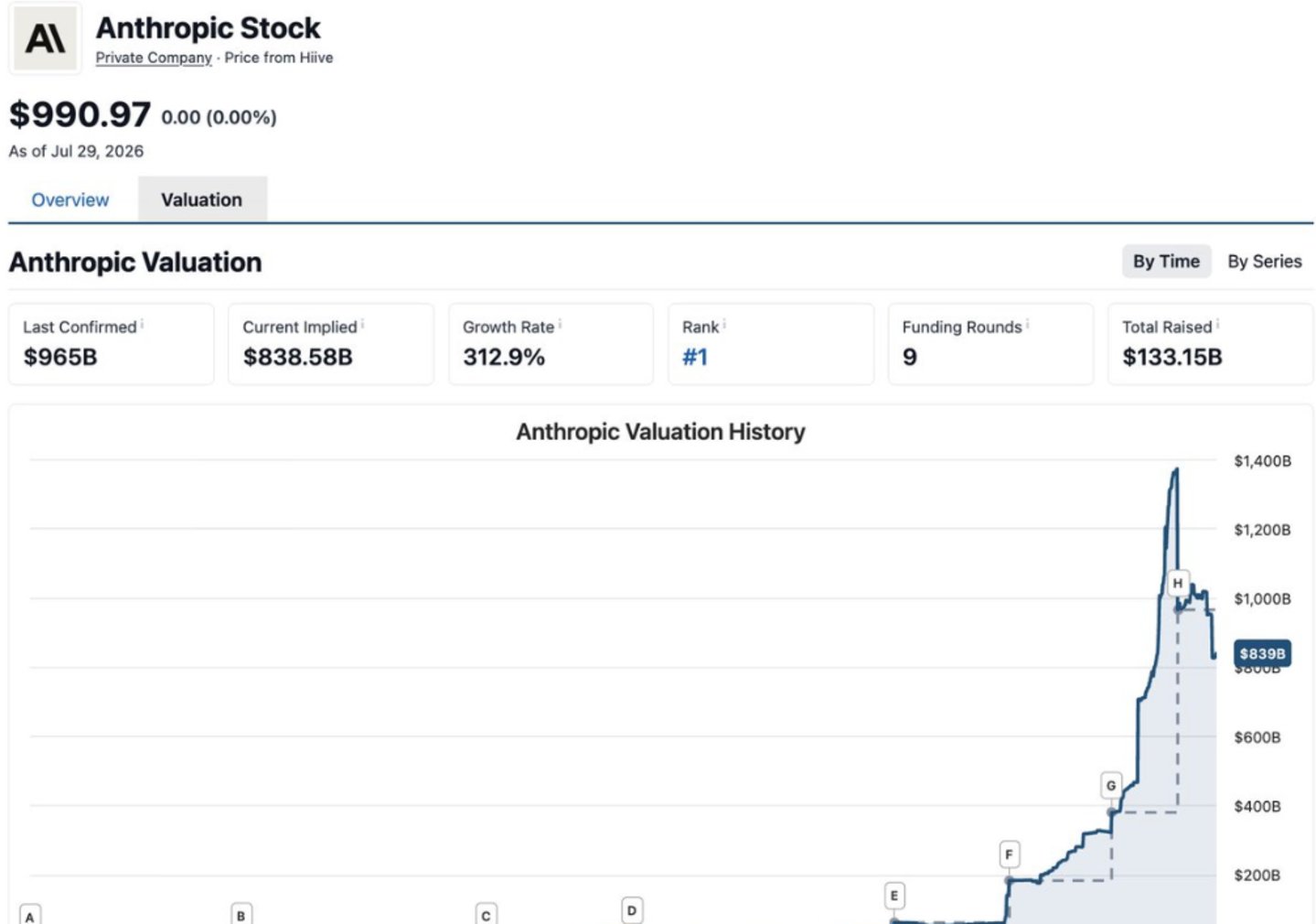
Task: Click the $133.15B Total Raised value
Action: (x=1172, y=357)
